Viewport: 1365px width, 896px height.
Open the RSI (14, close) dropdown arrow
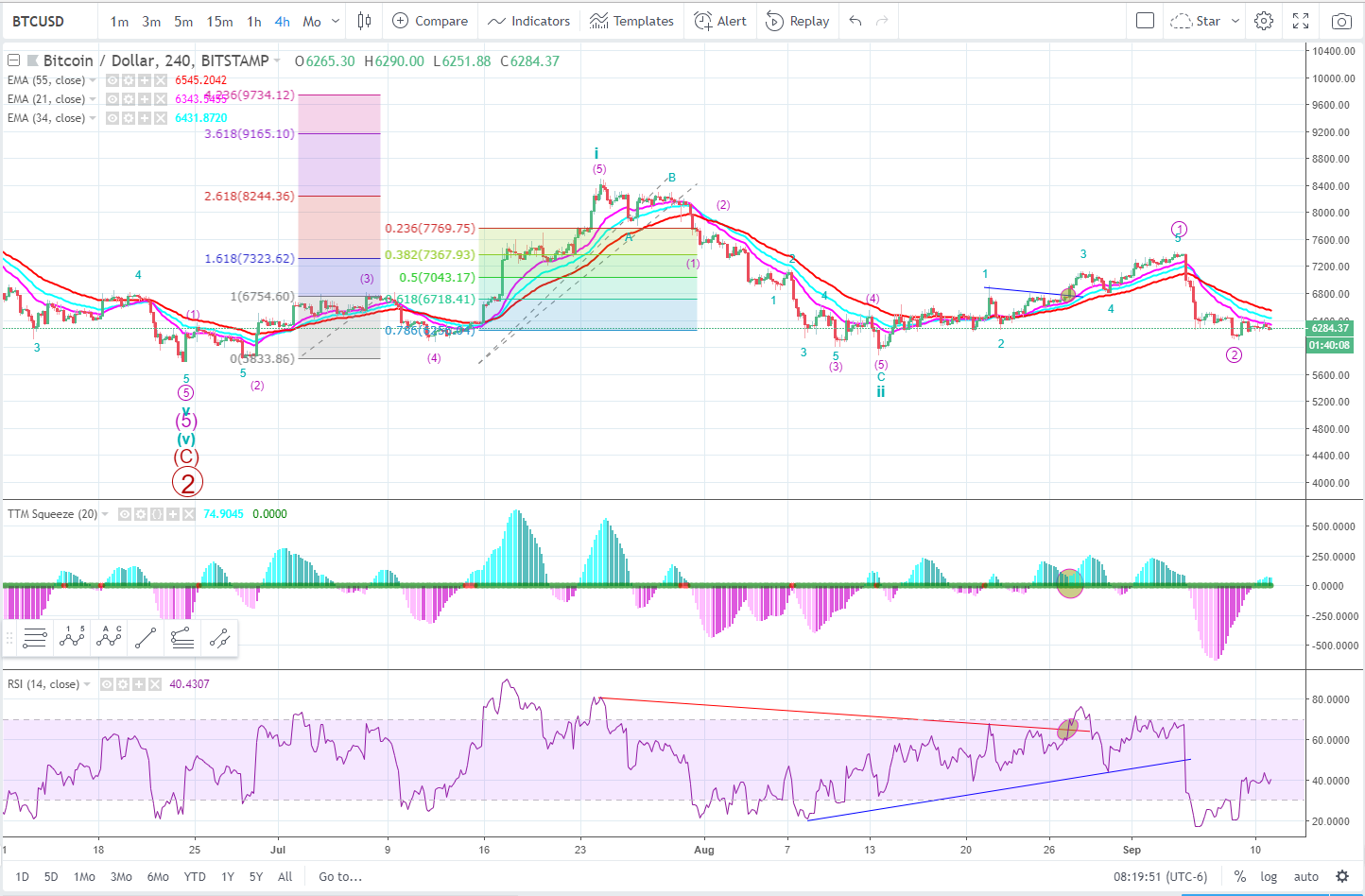coord(87,684)
